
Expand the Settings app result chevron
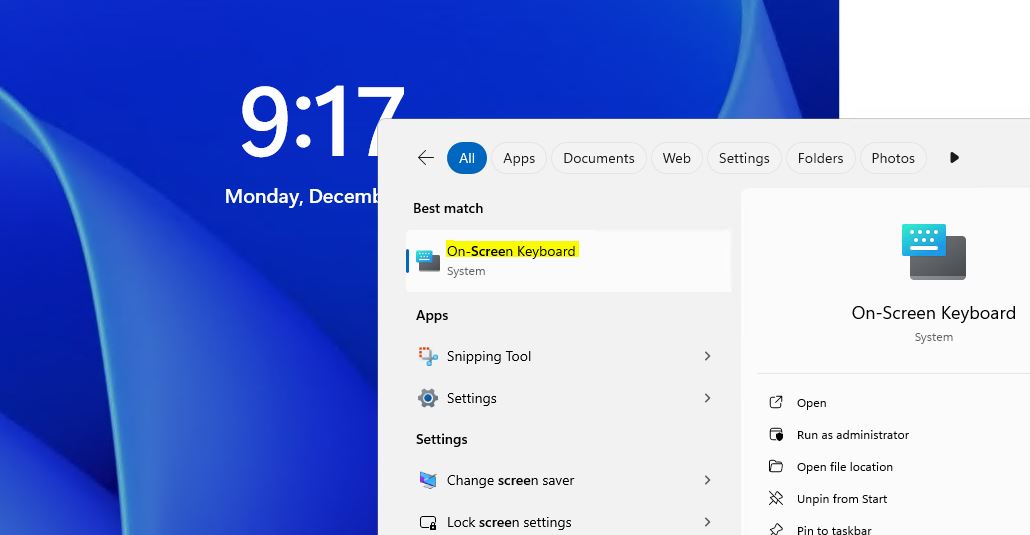(x=707, y=398)
